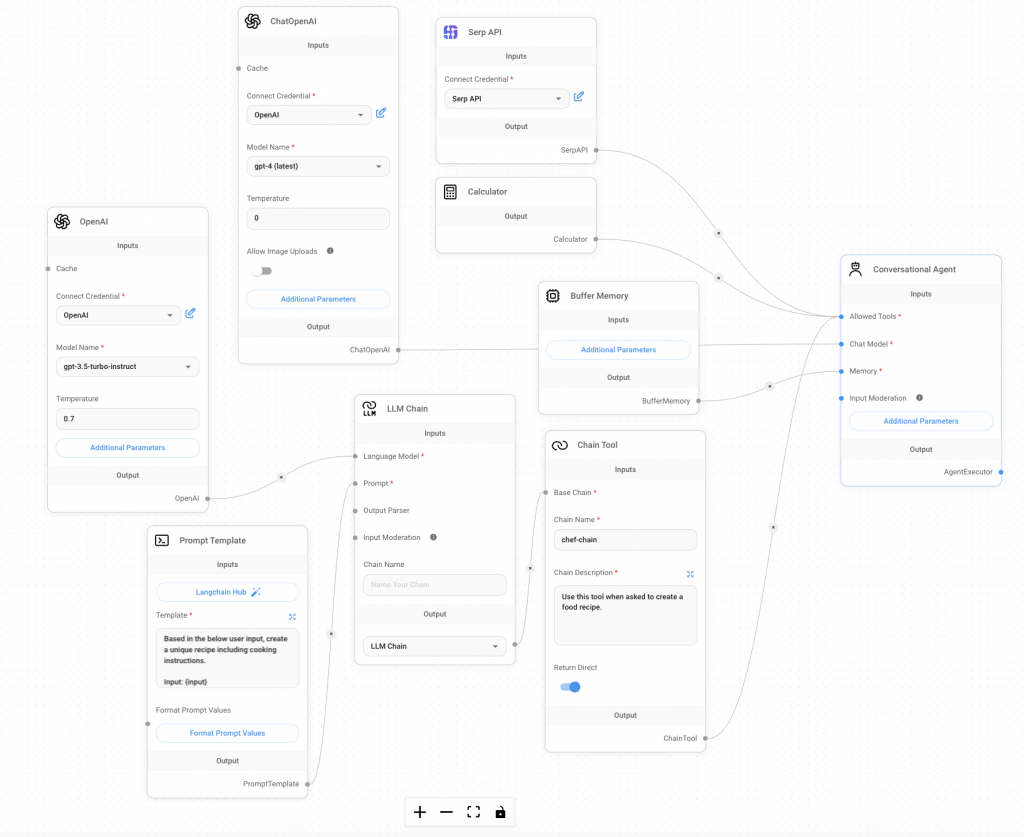
Task: Open OpenAI node Connect Credential dropdown
Action: (118, 315)
